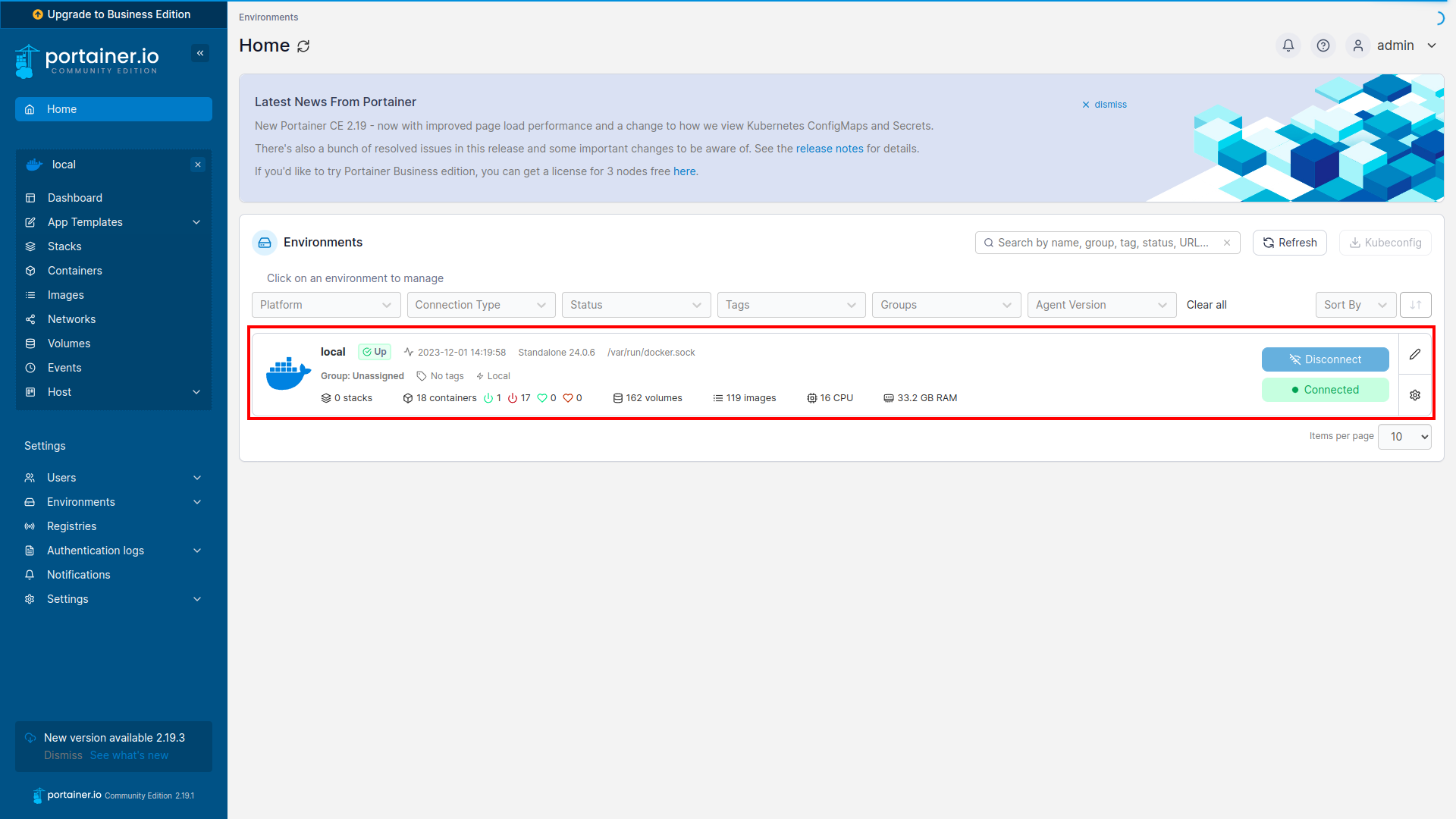Click the Disconnect button
Viewport: 1456px width, 819px height.
(1325, 359)
